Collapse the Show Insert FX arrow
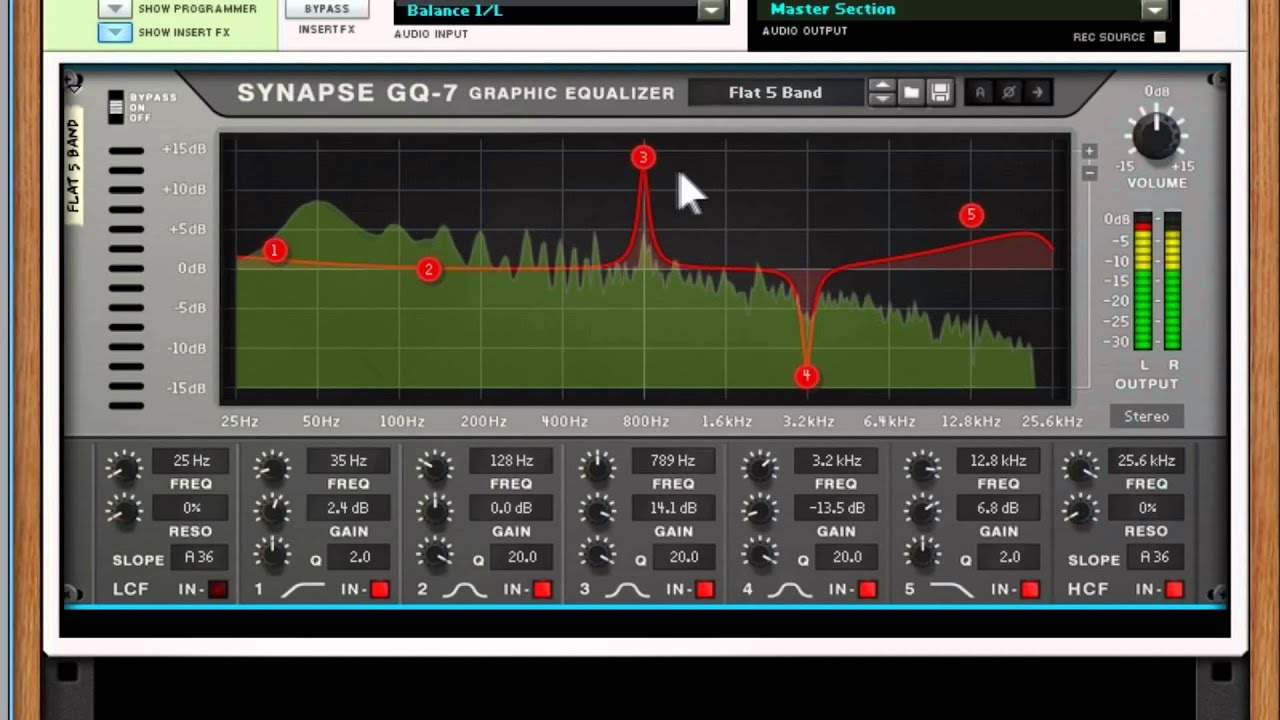 [115, 32]
